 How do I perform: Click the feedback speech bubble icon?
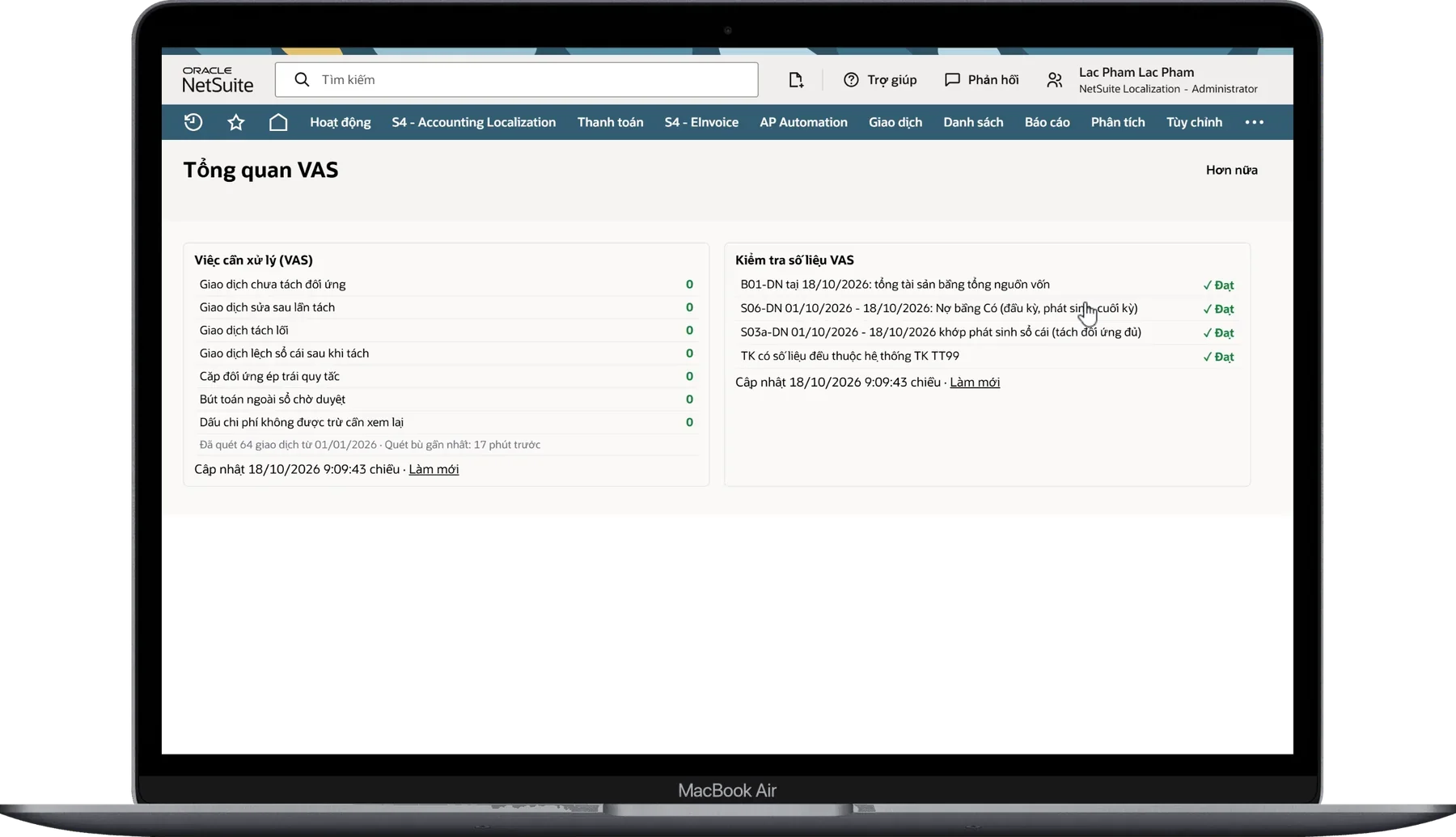[x=952, y=79]
